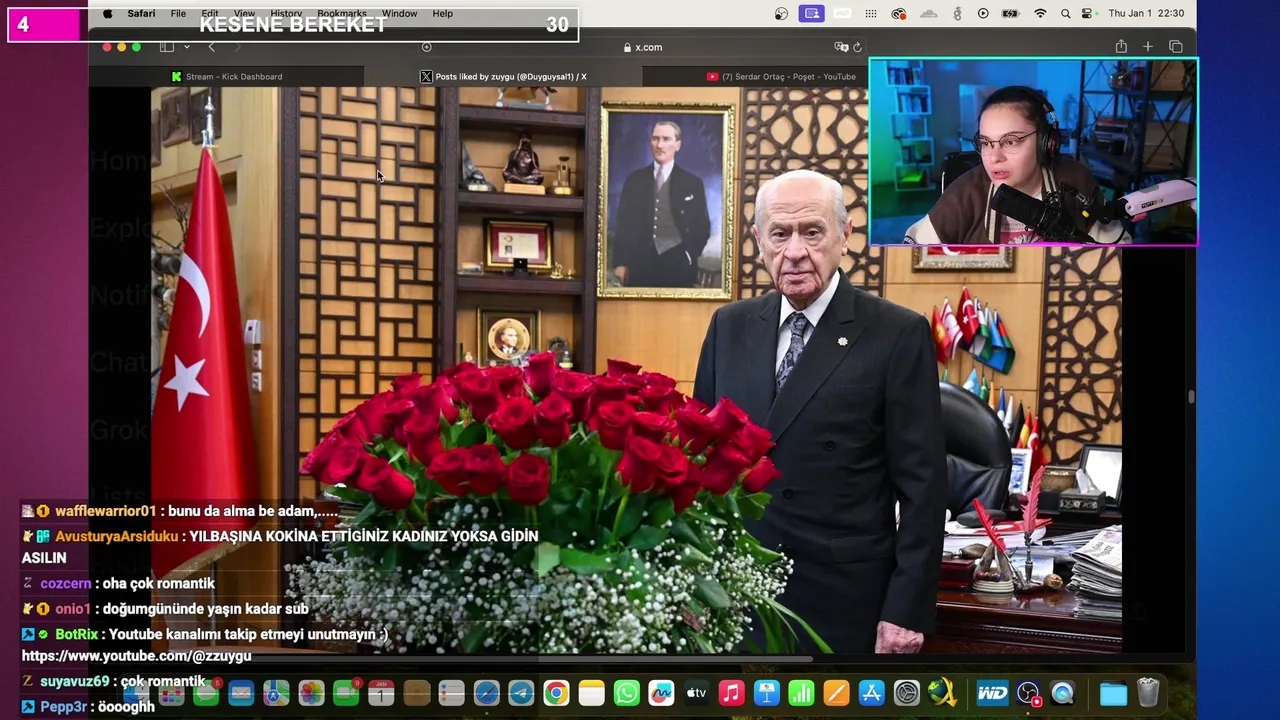1280x720 pixels.
Task: Open Wi-Fi status in menu bar
Action: 1040,13
